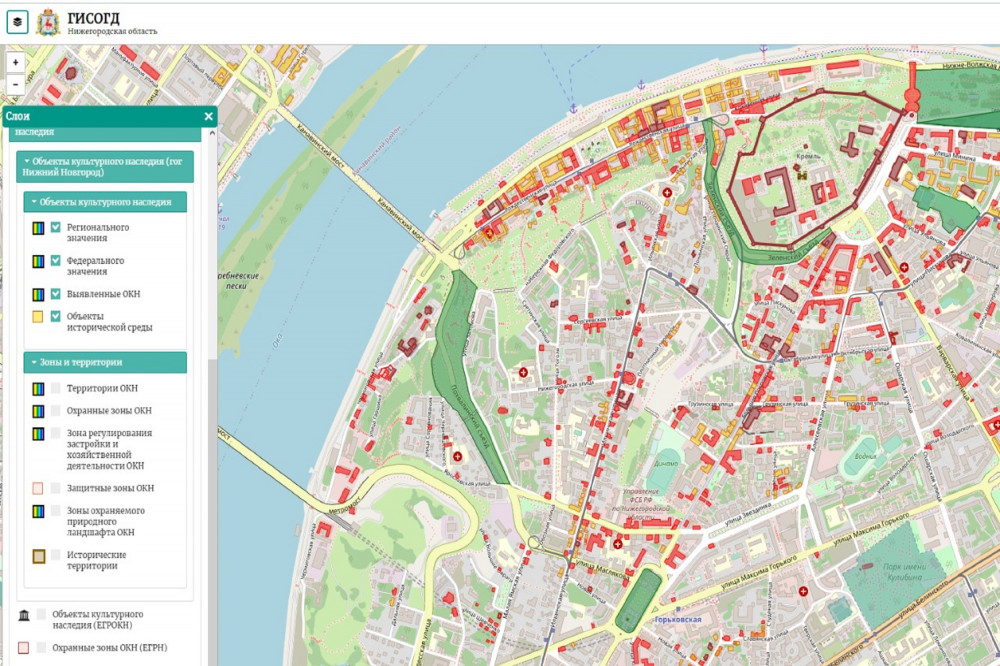The width and height of the screenshot is (1000, 666).
Task: Enable the Охранные зоны ОКН layer
Action: [57, 410]
